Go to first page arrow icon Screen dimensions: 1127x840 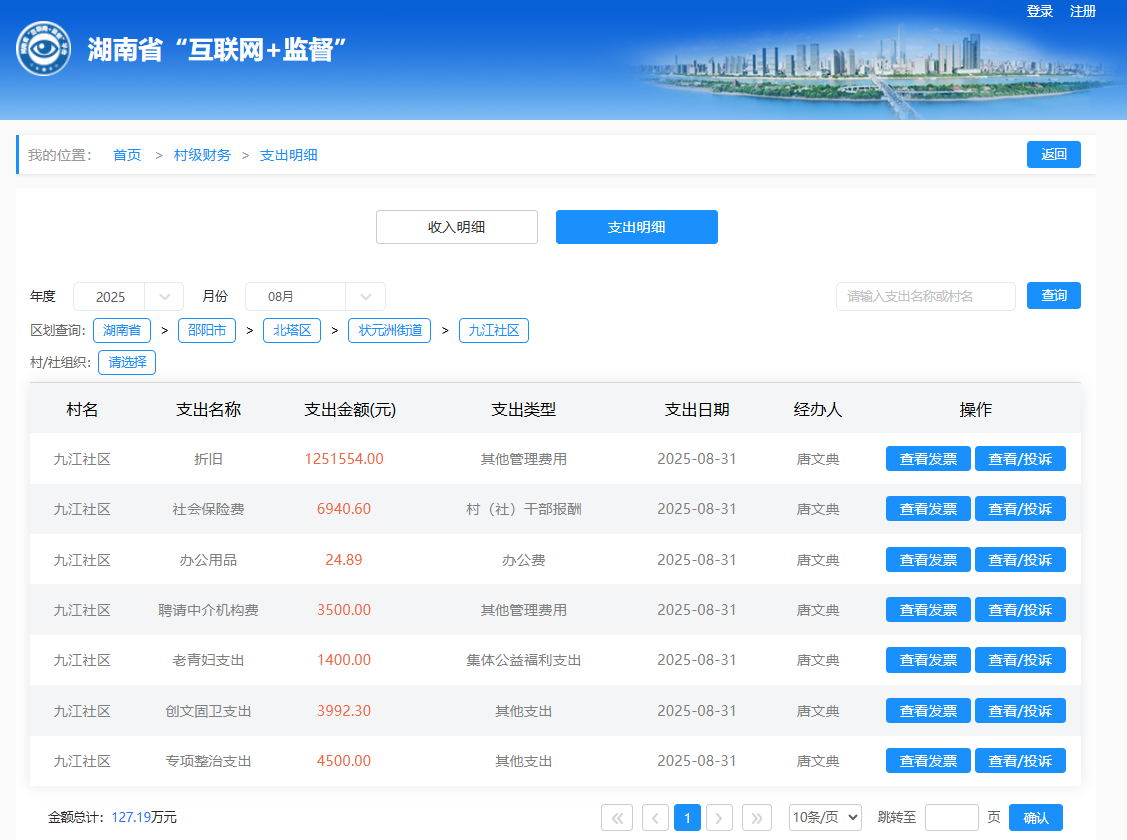coord(617,818)
